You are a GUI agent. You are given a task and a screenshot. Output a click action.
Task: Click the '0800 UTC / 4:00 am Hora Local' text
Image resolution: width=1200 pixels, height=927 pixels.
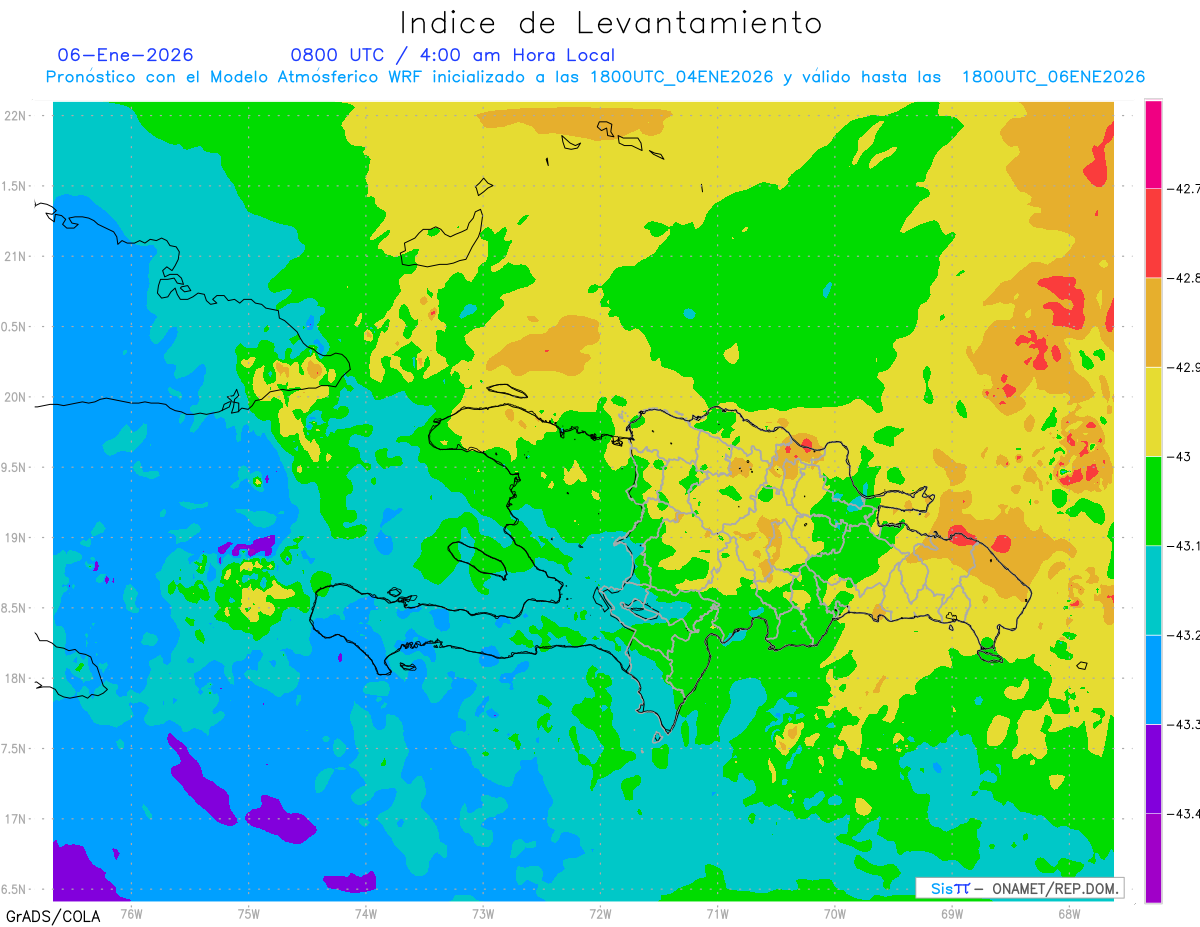[453, 55]
